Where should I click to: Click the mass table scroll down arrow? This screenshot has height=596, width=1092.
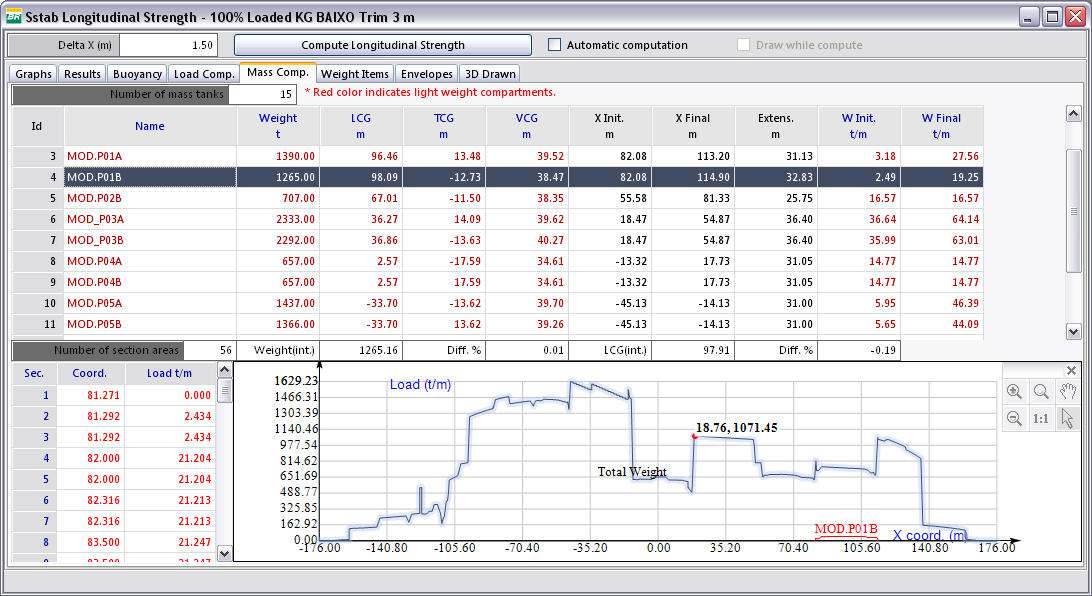(1073, 331)
